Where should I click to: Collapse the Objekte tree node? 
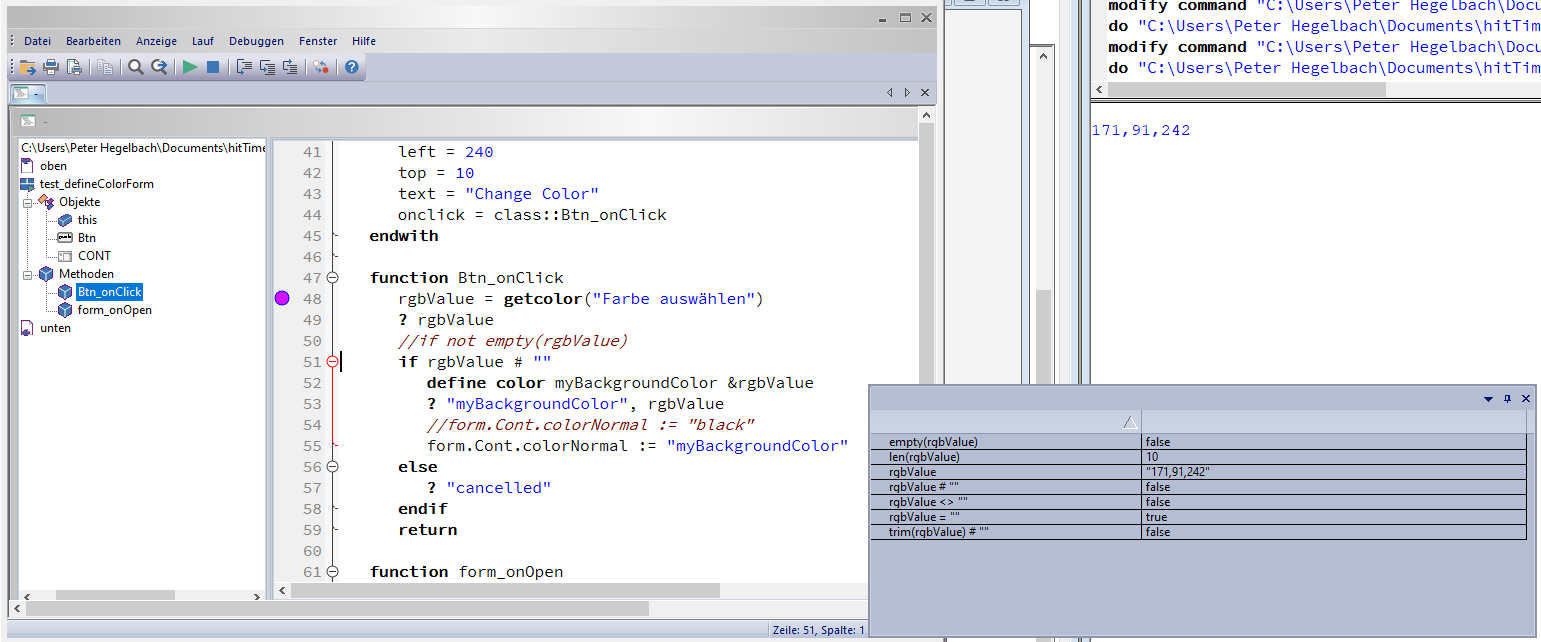pyautogui.click(x=29, y=202)
